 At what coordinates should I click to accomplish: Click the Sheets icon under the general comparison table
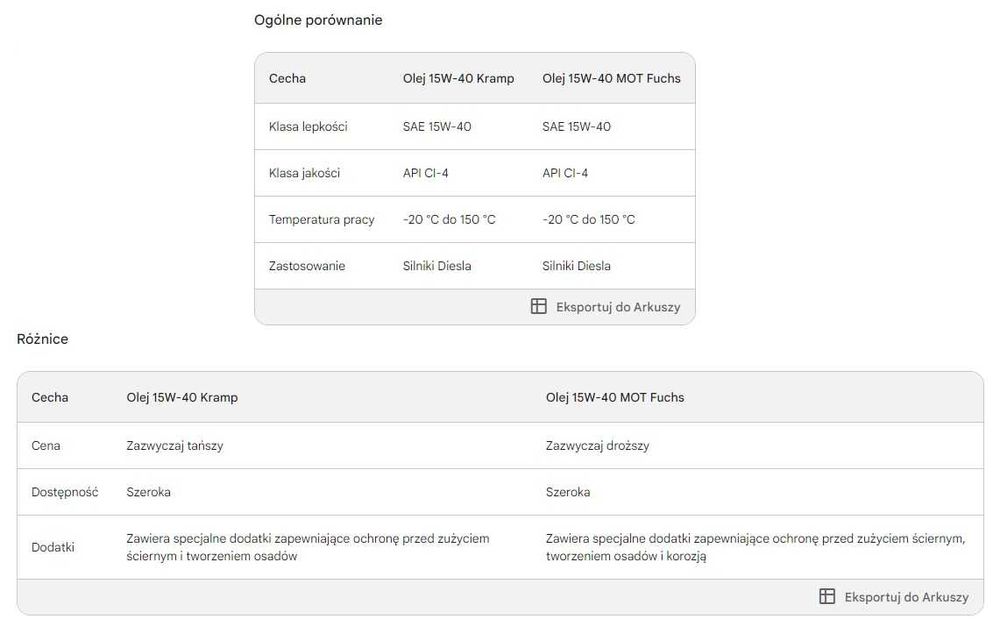(539, 307)
